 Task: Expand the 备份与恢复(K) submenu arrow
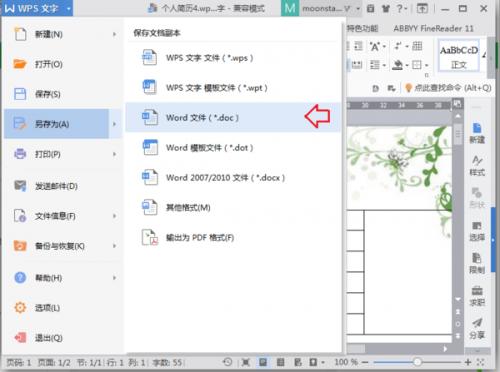pos(114,246)
